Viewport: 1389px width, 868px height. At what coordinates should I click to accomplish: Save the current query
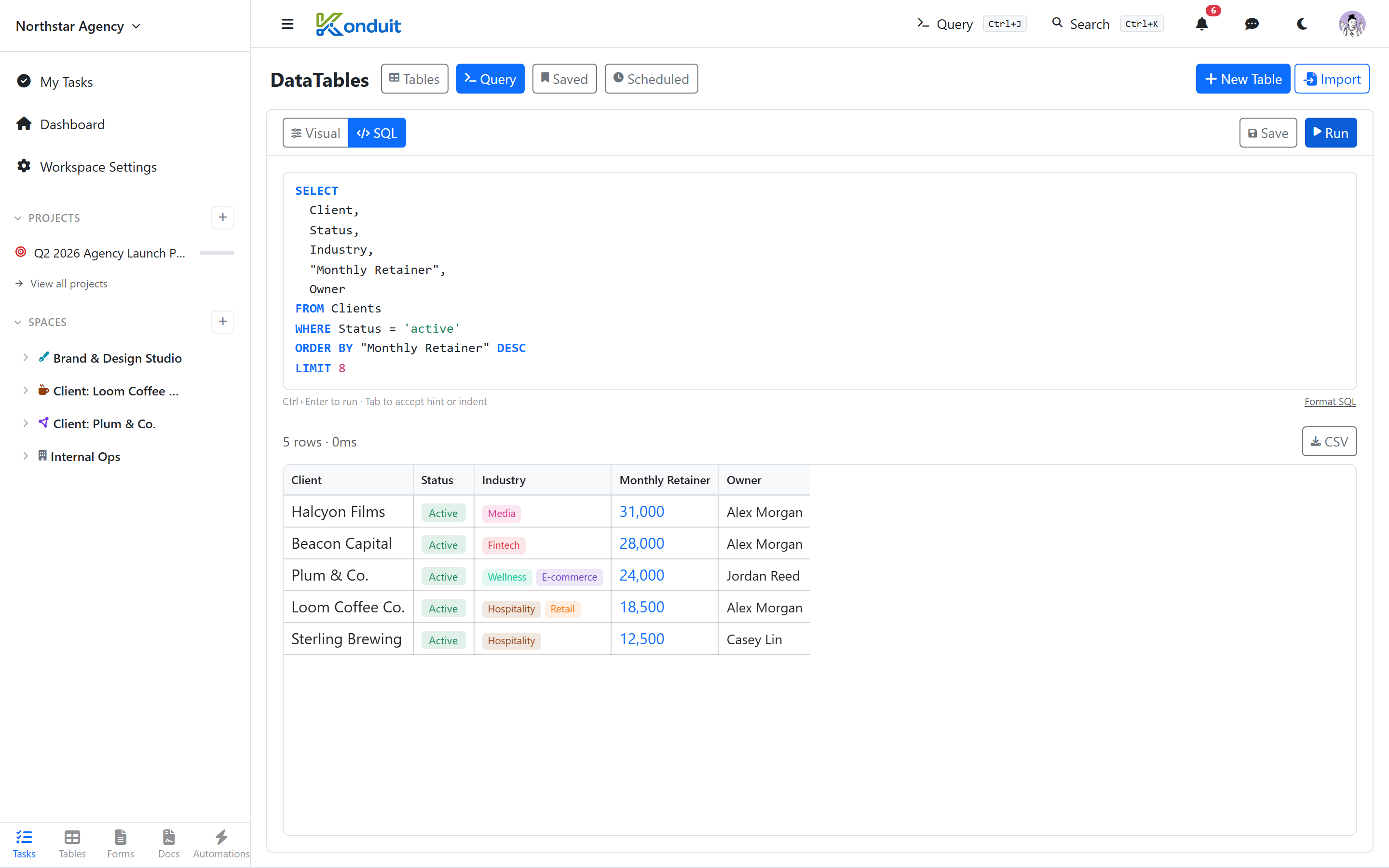(x=1268, y=133)
